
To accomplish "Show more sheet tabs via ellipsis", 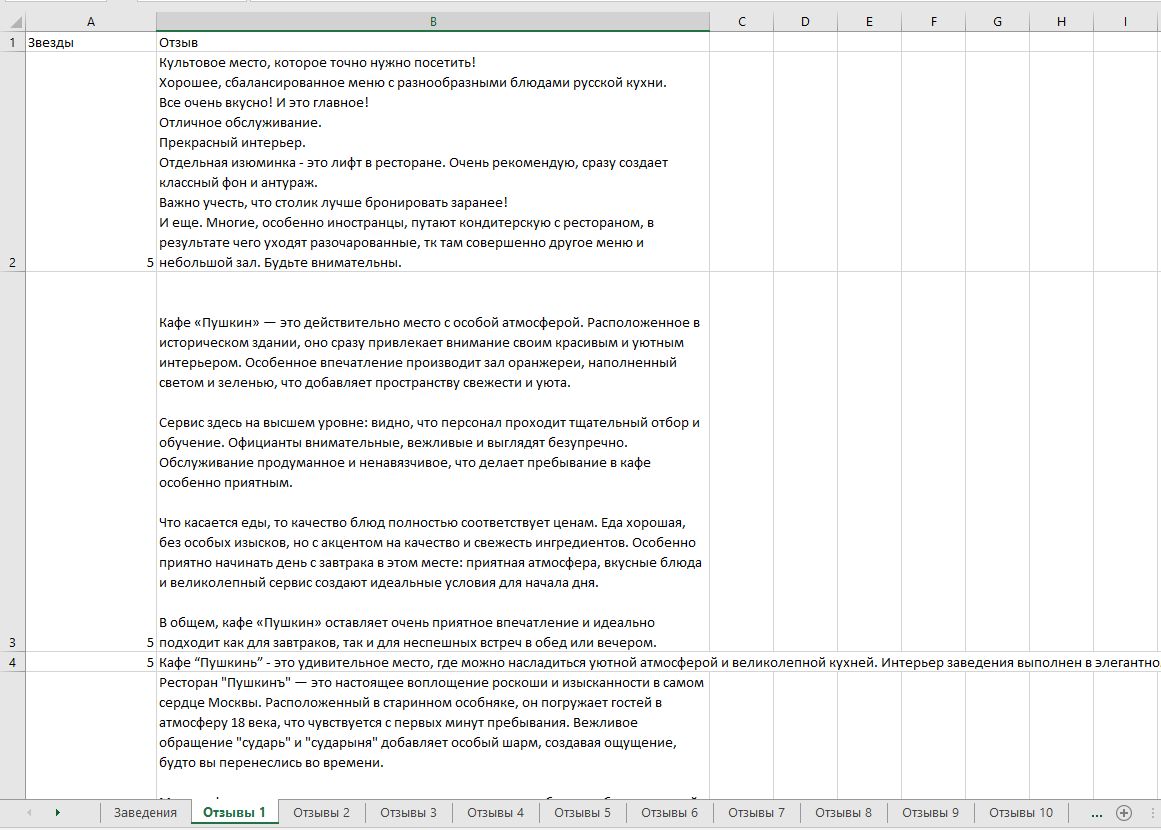I will [x=1097, y=812].
